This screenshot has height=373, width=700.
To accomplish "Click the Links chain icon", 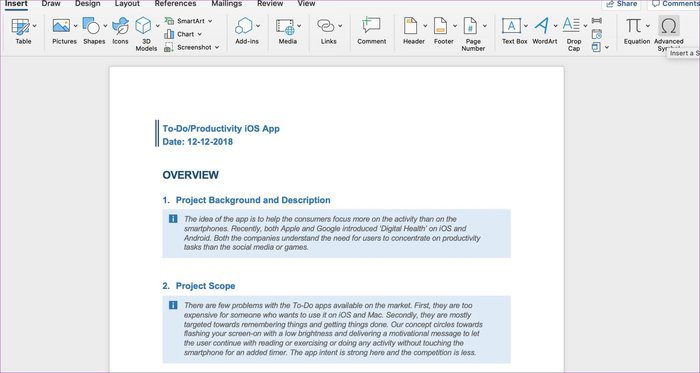I will (325, 26).
